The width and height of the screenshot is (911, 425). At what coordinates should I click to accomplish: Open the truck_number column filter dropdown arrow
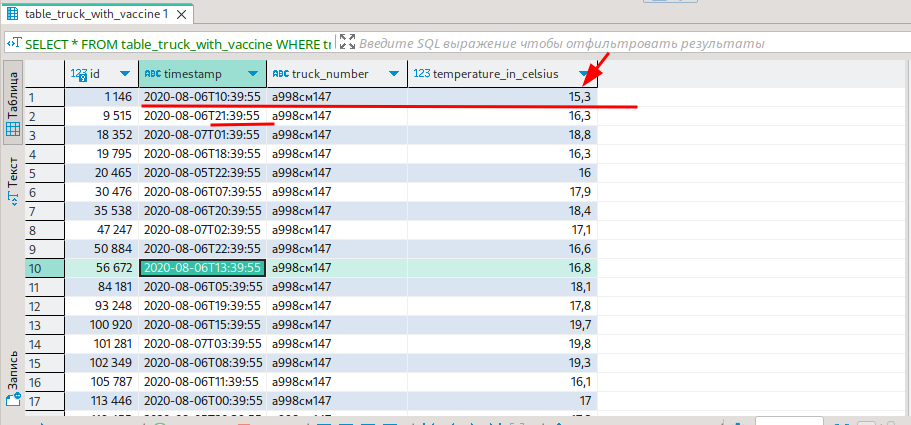(x=394, y=74)
